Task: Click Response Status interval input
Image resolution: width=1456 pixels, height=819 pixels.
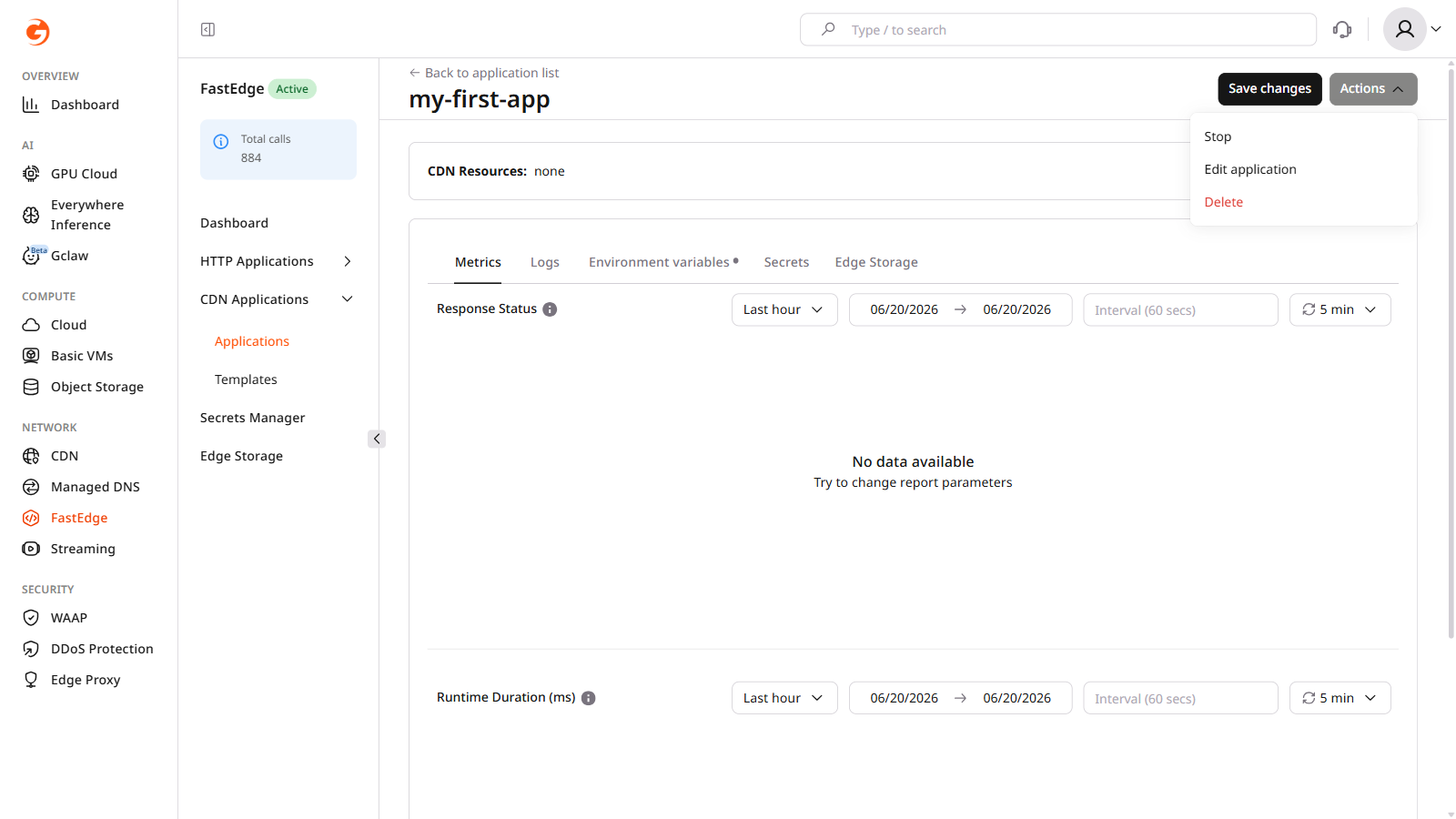Action: pos(1180,309)
